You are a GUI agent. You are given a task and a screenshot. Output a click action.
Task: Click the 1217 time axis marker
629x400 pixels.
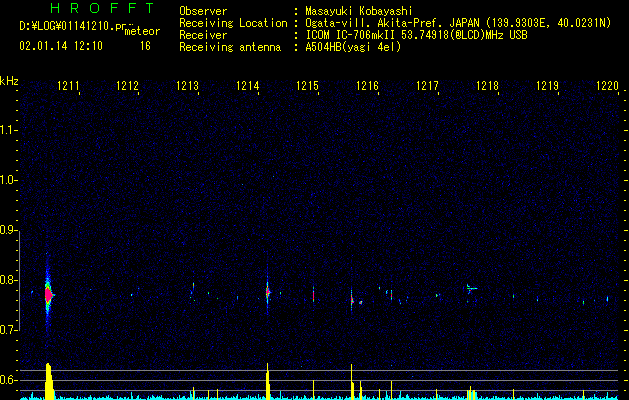(427, 86)
